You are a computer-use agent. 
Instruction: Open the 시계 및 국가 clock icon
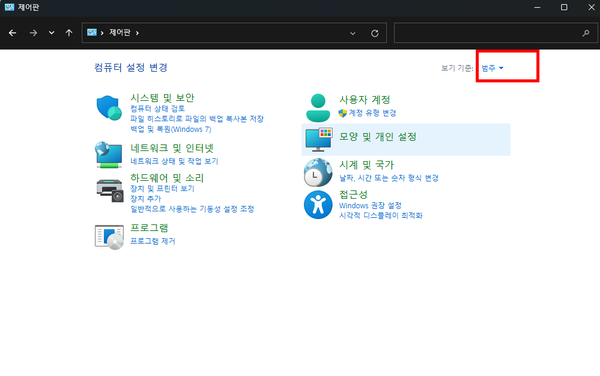coord(318,172)
